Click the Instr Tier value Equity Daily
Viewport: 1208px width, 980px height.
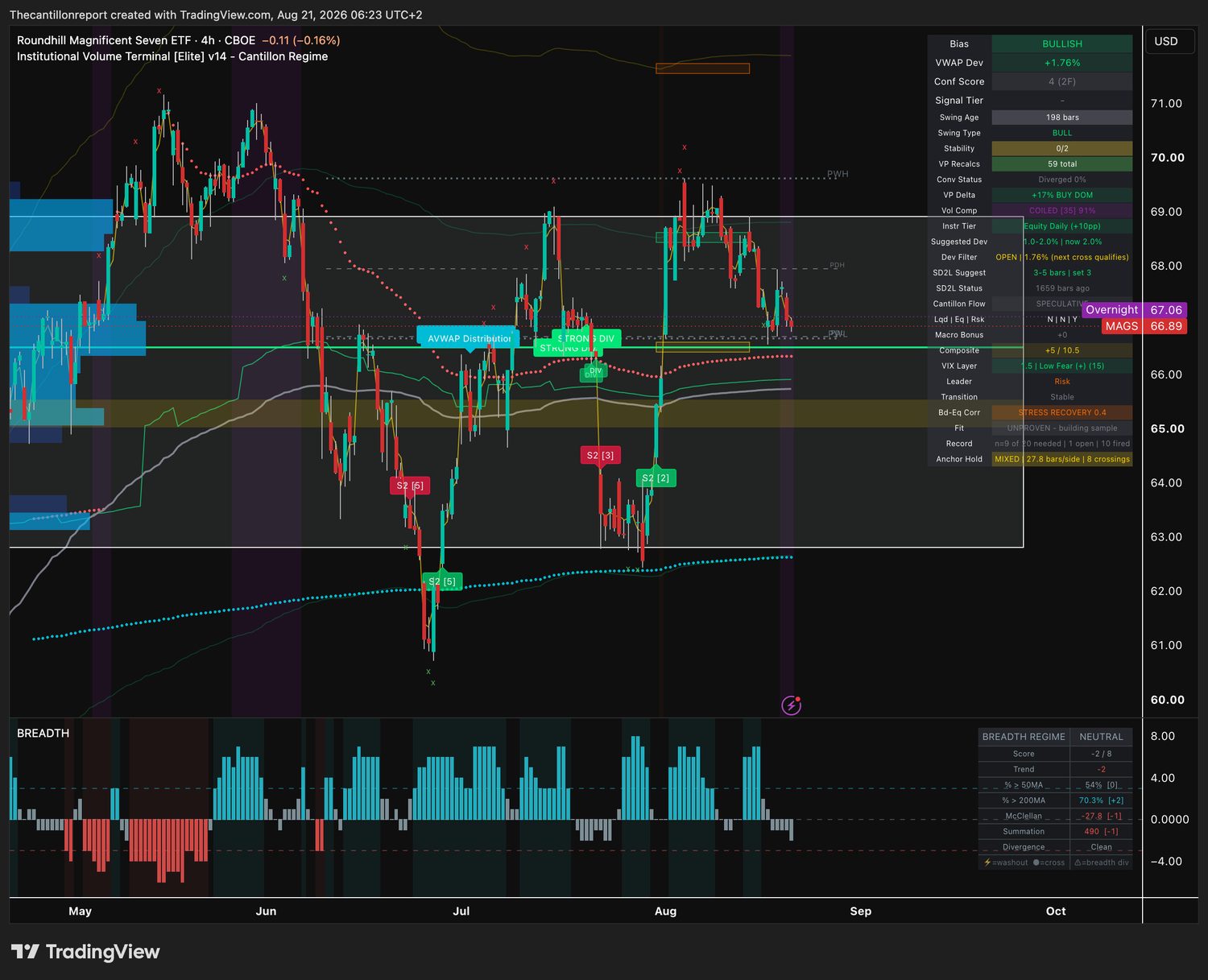coord(1062,226)
